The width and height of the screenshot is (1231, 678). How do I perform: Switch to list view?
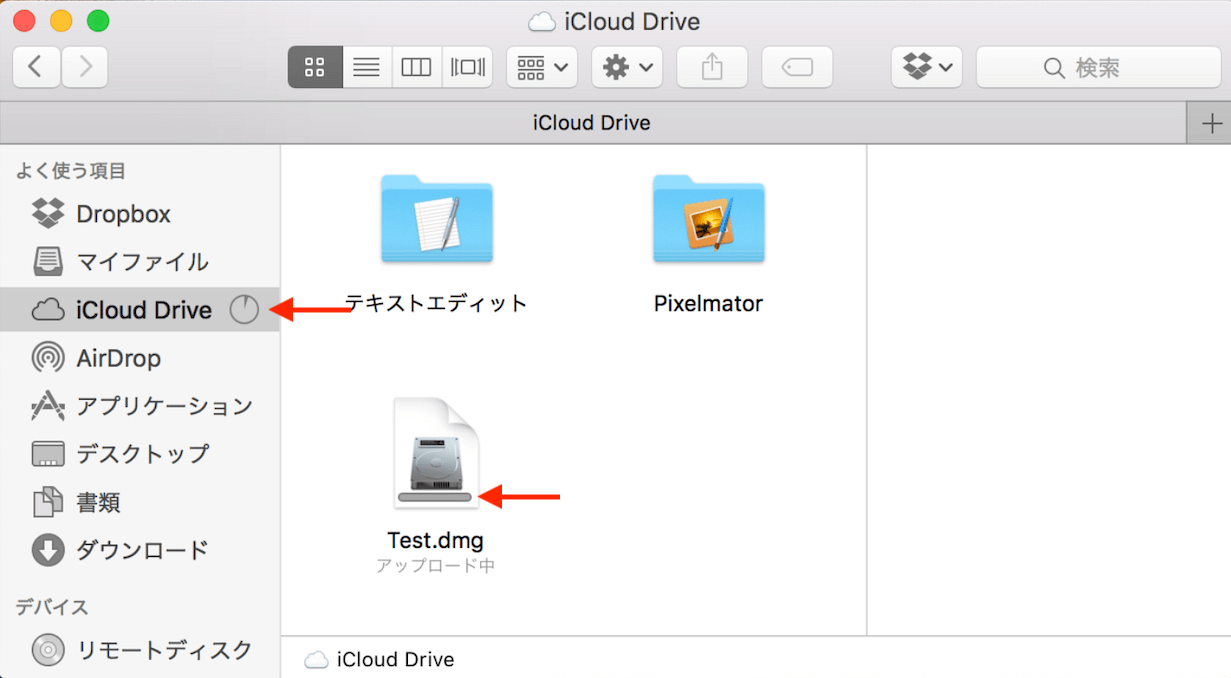tap(367, 68)
